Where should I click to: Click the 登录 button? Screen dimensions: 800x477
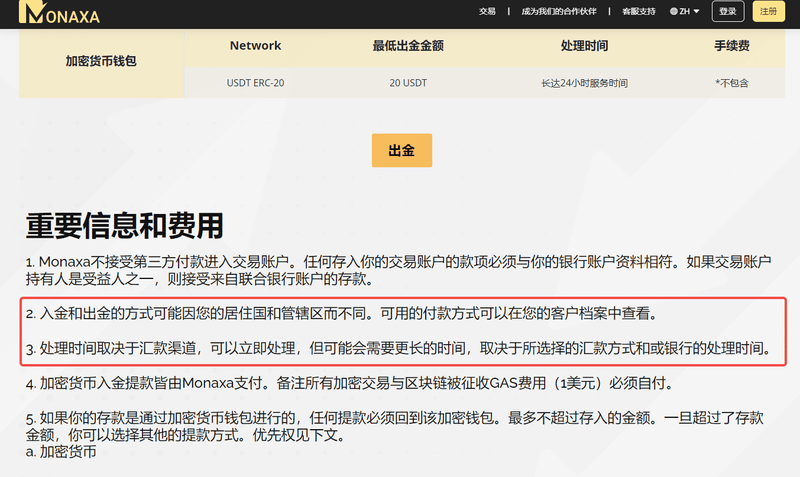click(x=728, y=11)
